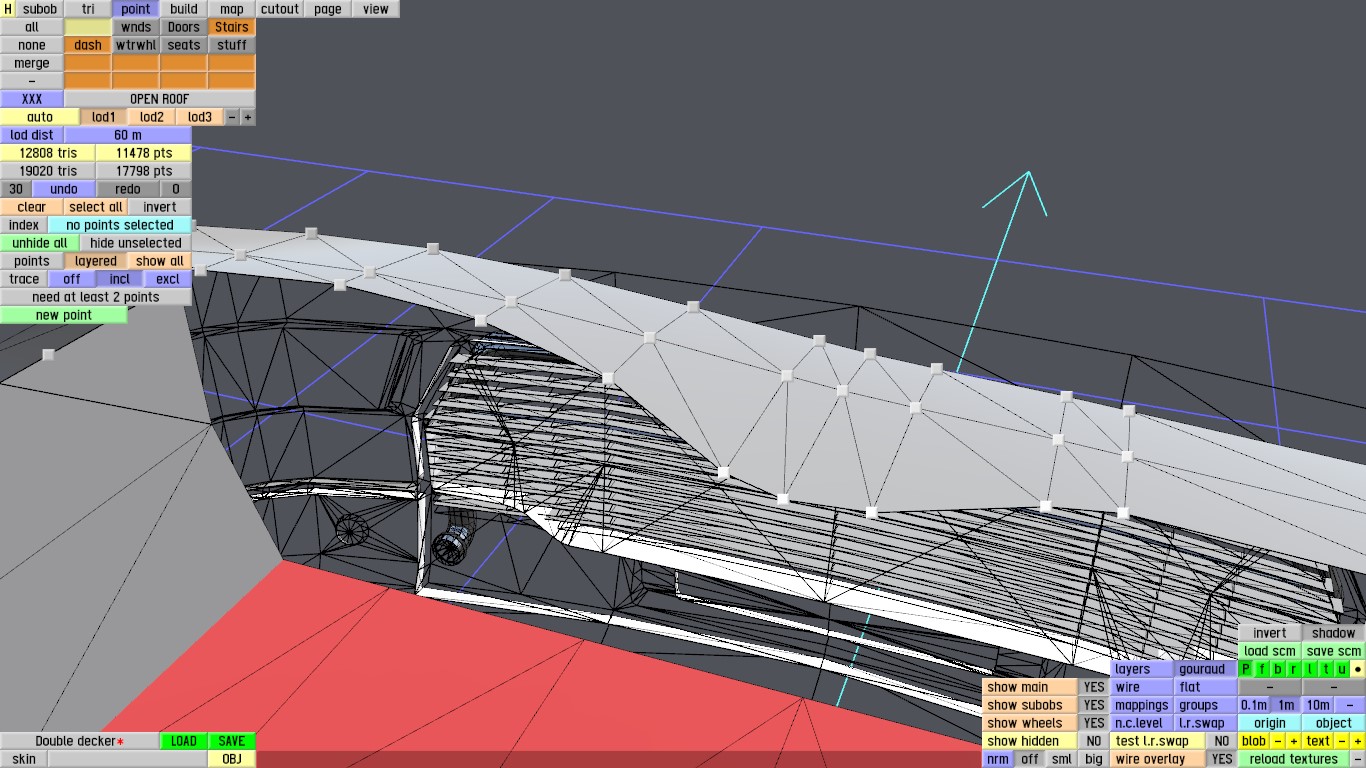The image size is (1366, 768).
Task: Click the 'none' layers button
Action: click(x=32, y=45)
